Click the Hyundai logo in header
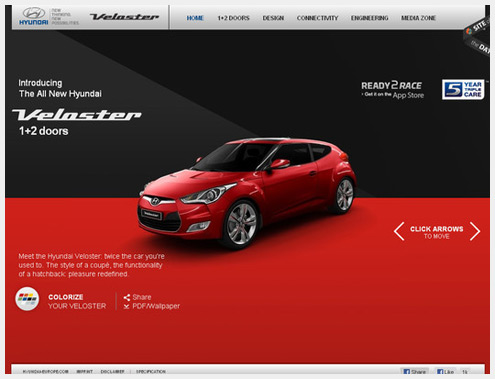Viewport: 495px width, 379px height. [34, 17]
